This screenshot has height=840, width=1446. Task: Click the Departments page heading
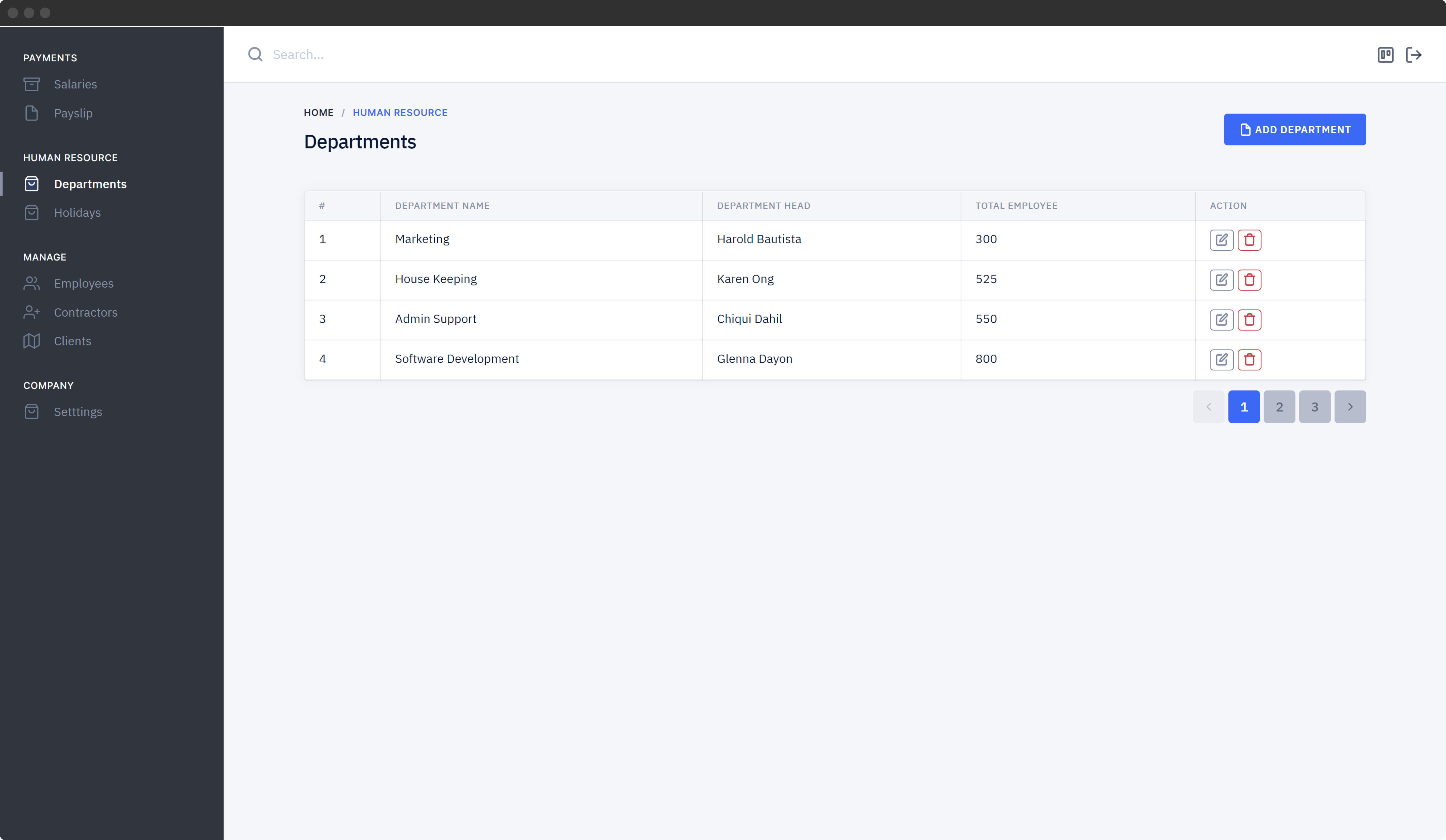click(x=360, y=142)
